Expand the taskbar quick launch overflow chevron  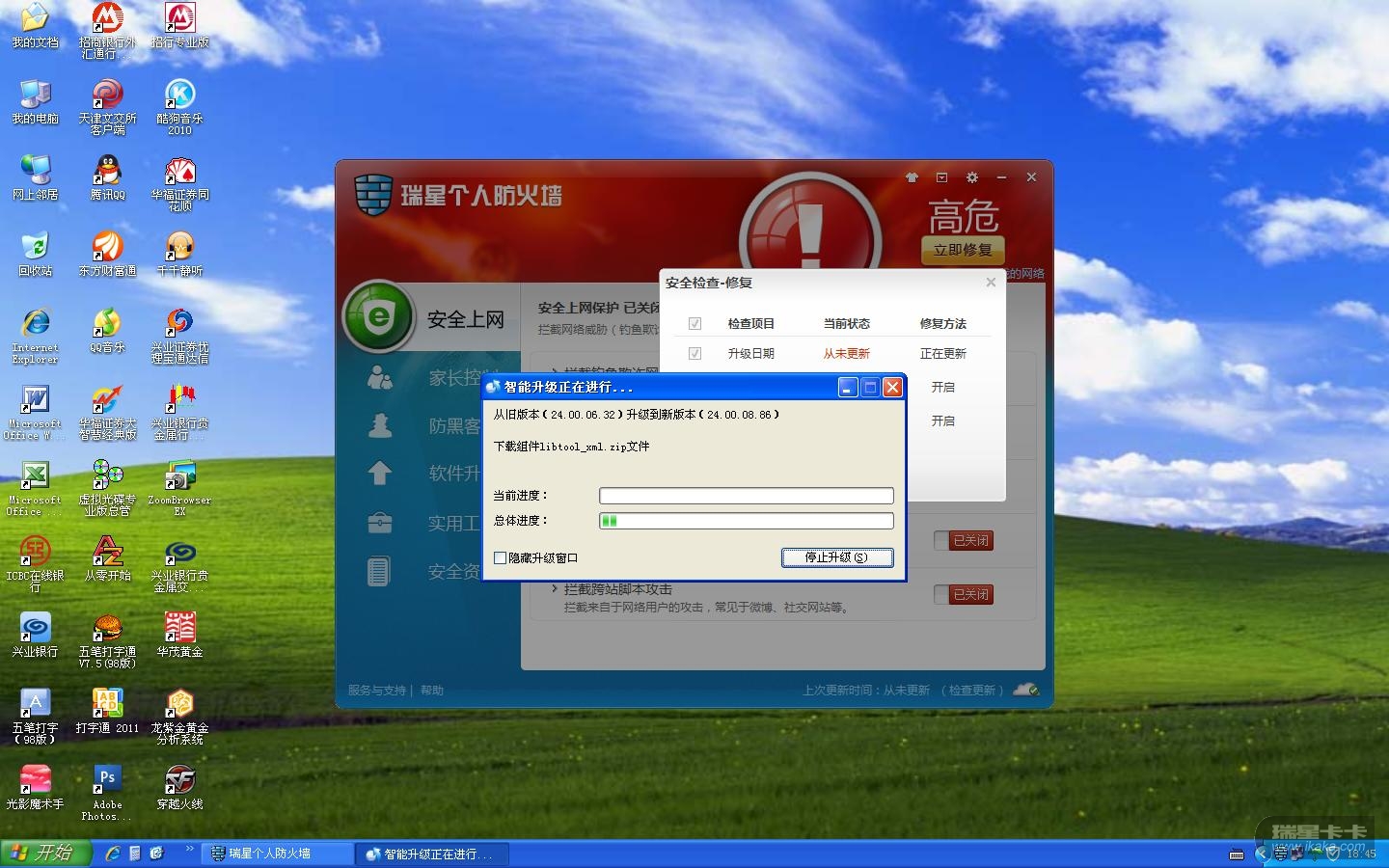[189, 850]
